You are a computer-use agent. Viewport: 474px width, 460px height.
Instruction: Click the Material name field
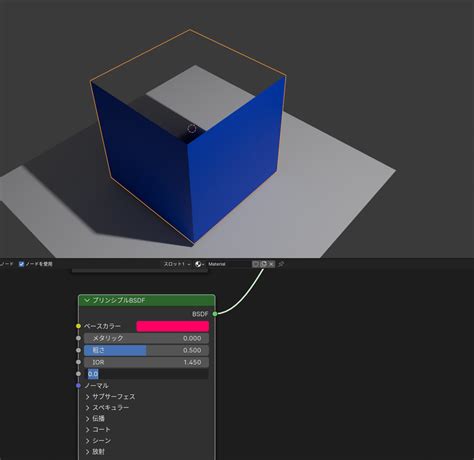point(228,264)
